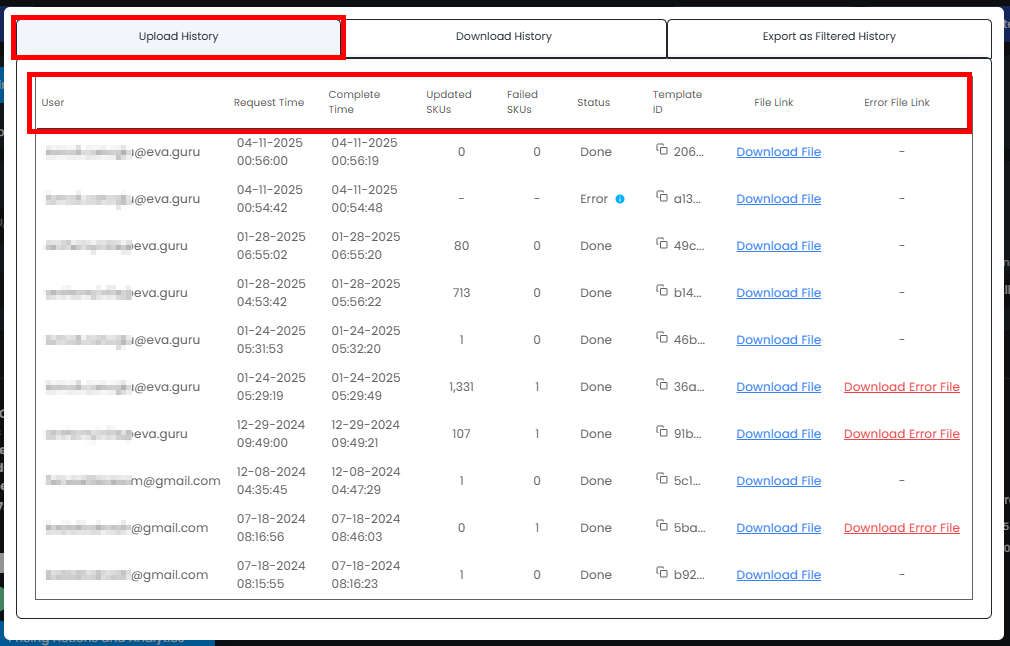Copy template ID starting with 5ba
The image size is (1010, 646).
click(x=662, y=526)
